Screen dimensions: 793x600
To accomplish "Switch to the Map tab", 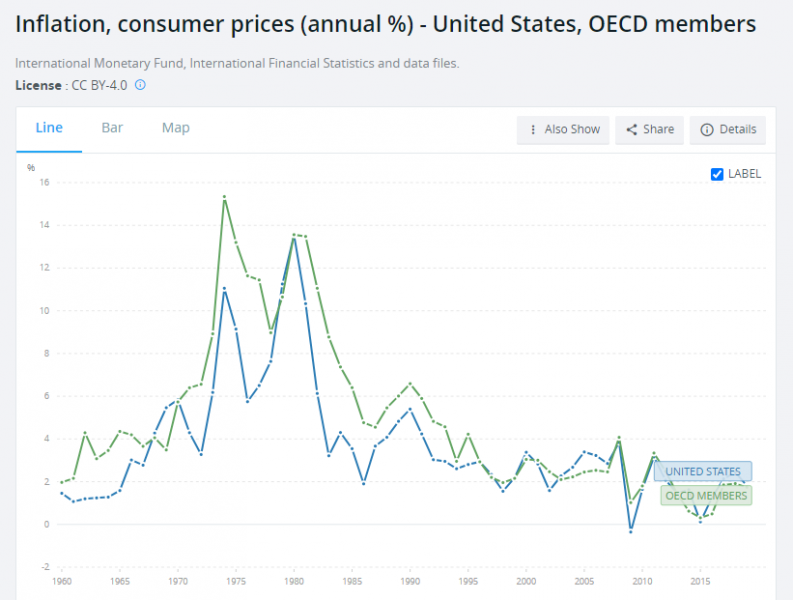I will tap(176, 128).
